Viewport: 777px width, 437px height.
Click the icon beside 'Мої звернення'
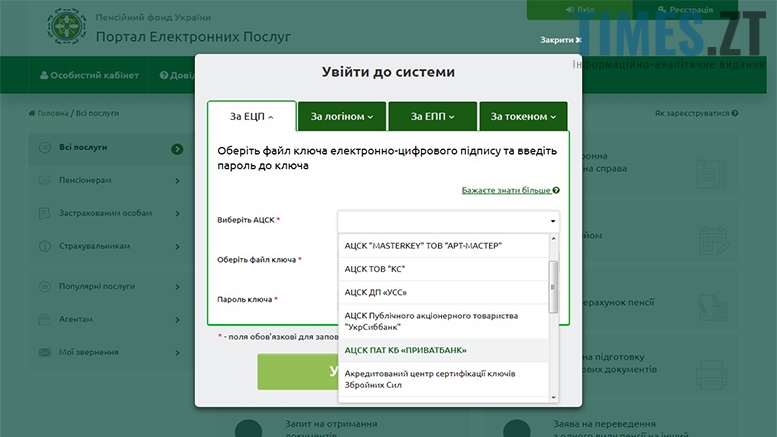pyautogui.click(x=45, y=352)
